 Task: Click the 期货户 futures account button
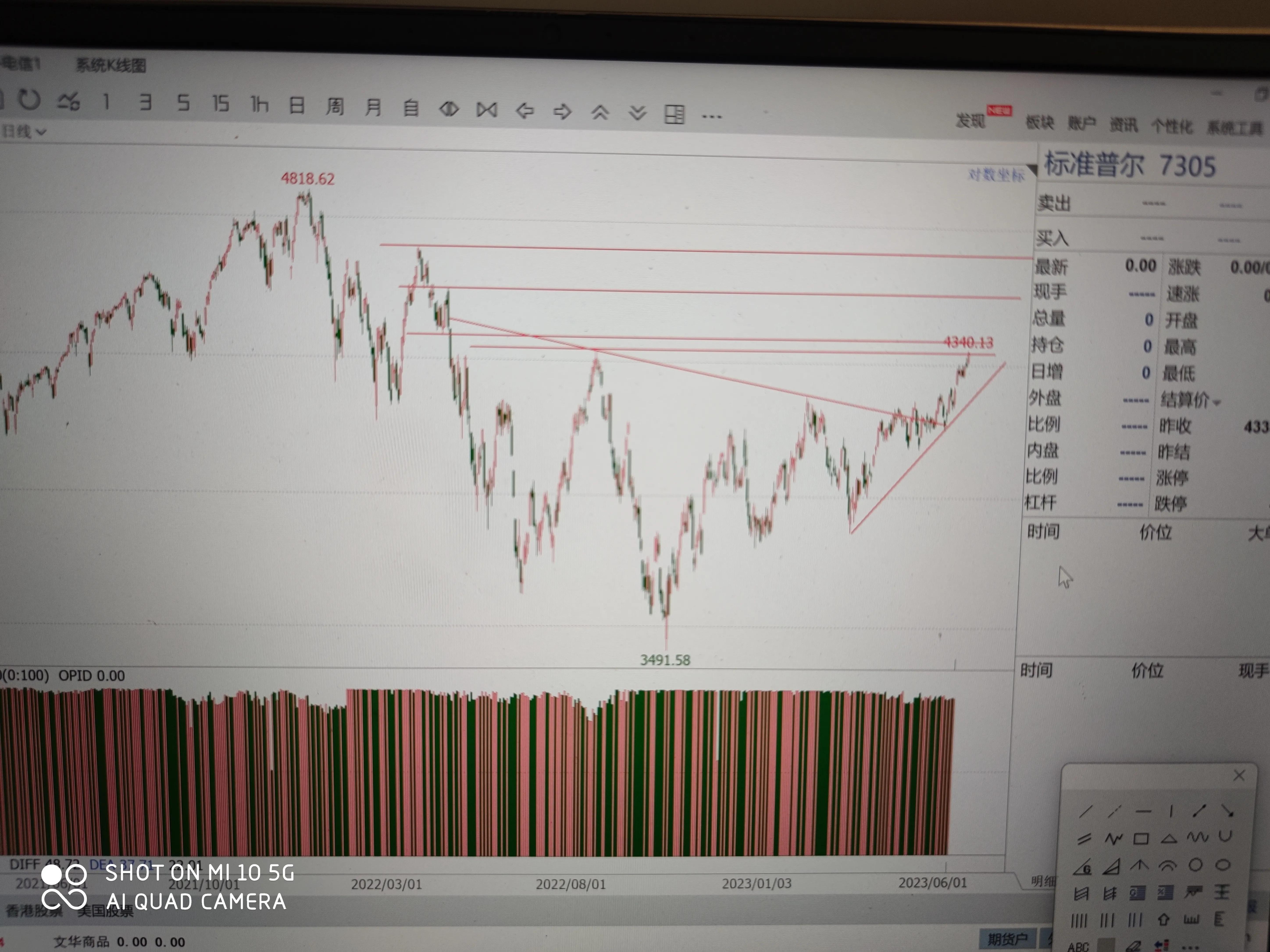pyautogui.click(x=1008, y=939)
